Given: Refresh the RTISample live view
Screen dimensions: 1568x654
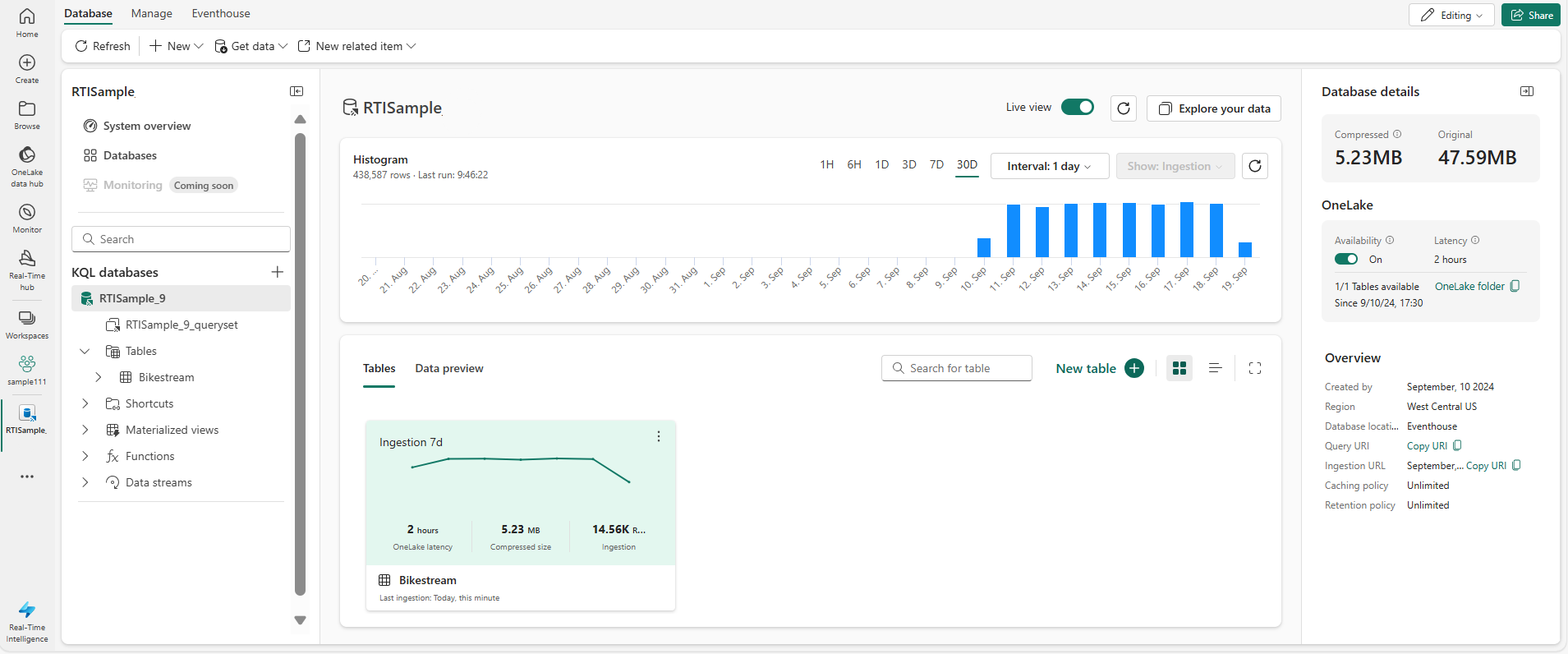Looking at the screenshot, I should pos(1124,108).
